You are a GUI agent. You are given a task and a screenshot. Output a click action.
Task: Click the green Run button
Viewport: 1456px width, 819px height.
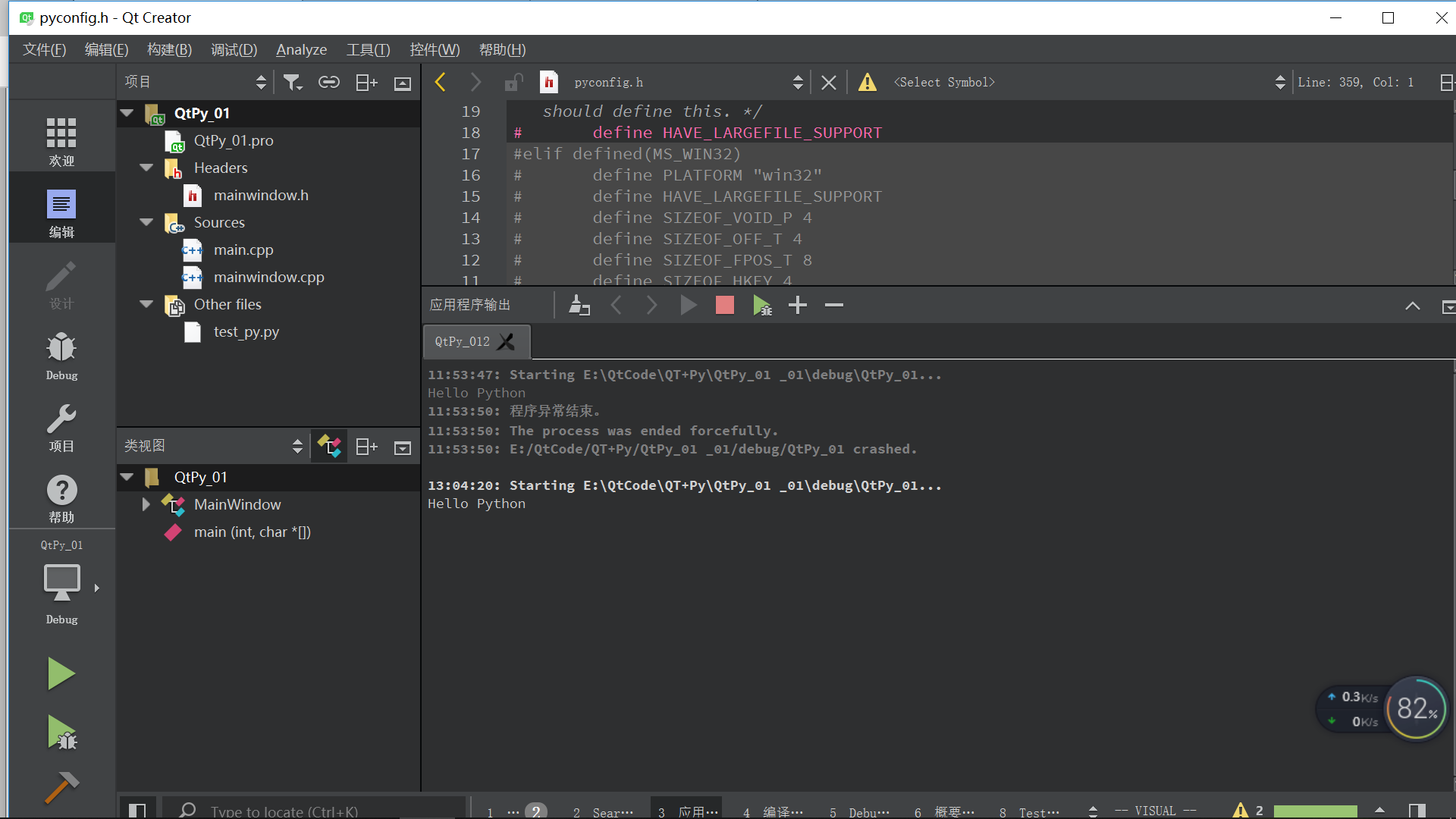(61, 673)
